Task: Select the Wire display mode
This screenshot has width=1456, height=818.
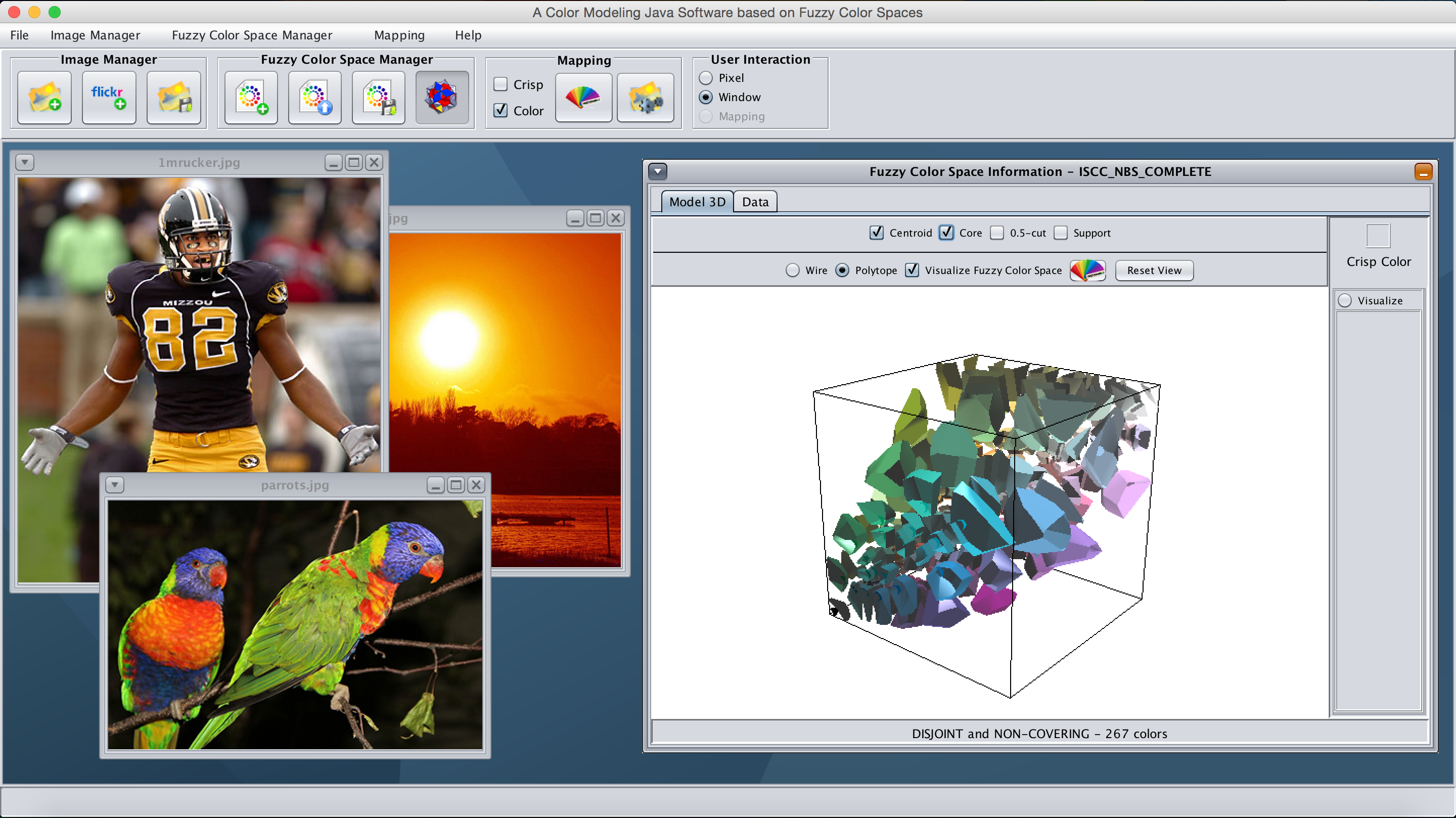Action: pos(792,270)
